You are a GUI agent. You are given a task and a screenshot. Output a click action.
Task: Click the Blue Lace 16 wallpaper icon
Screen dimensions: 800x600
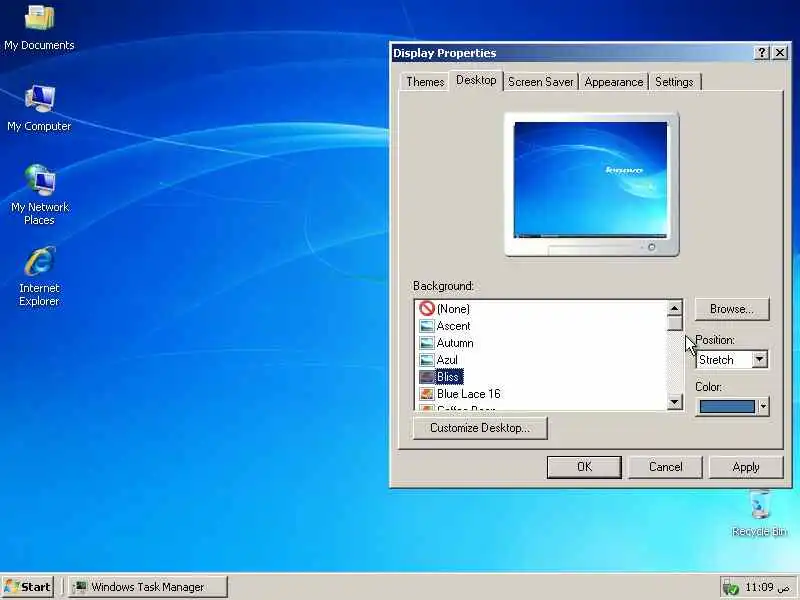point(427,393)
